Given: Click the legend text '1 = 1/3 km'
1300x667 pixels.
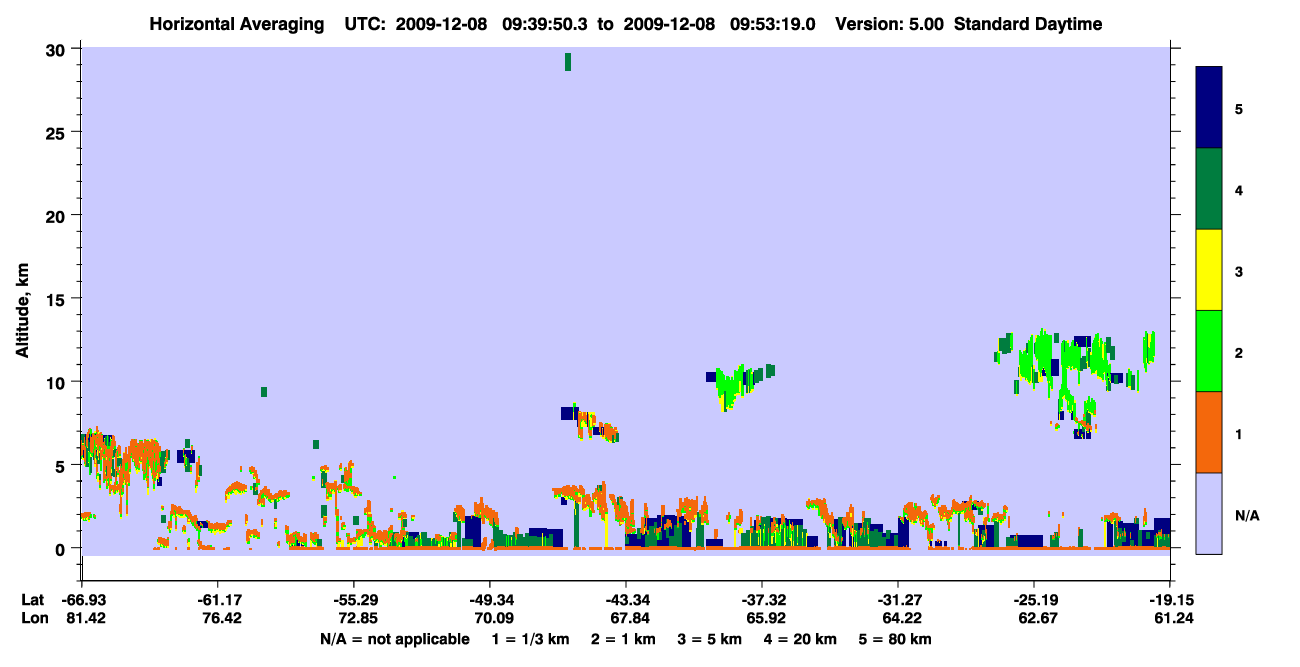Looking at the screenshot, I should tap(531, 639).
